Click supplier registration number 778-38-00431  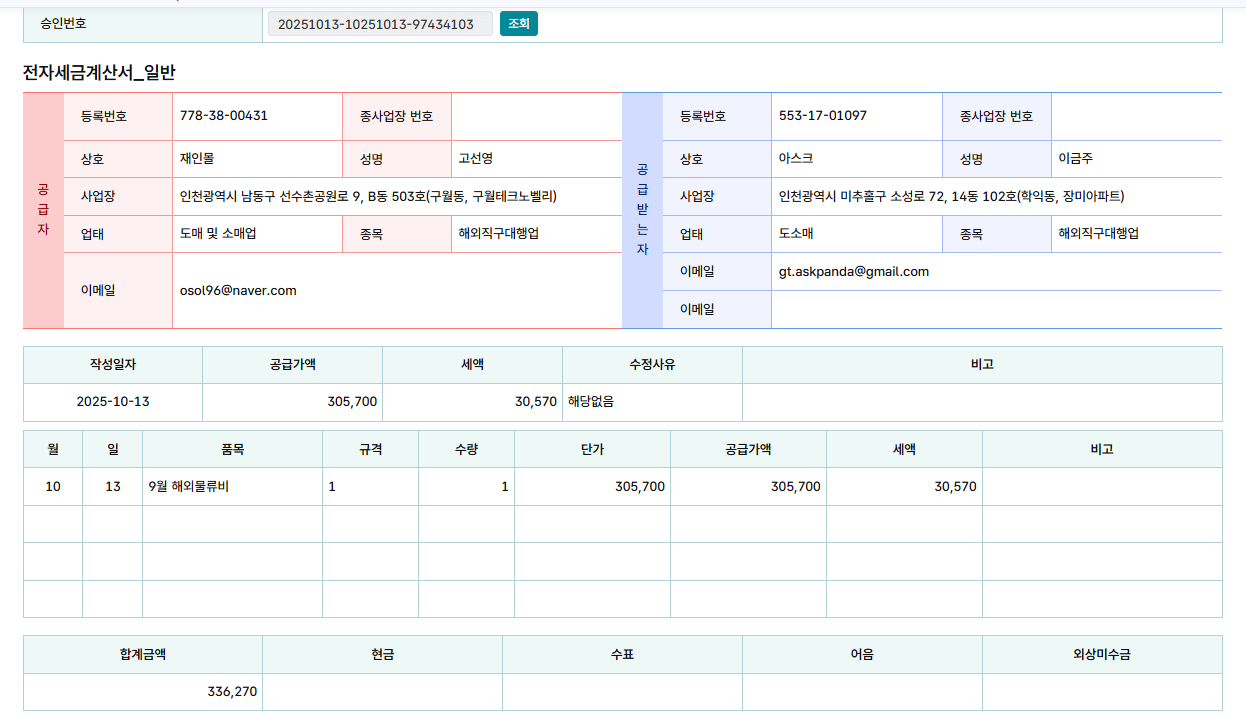point(223,116)
